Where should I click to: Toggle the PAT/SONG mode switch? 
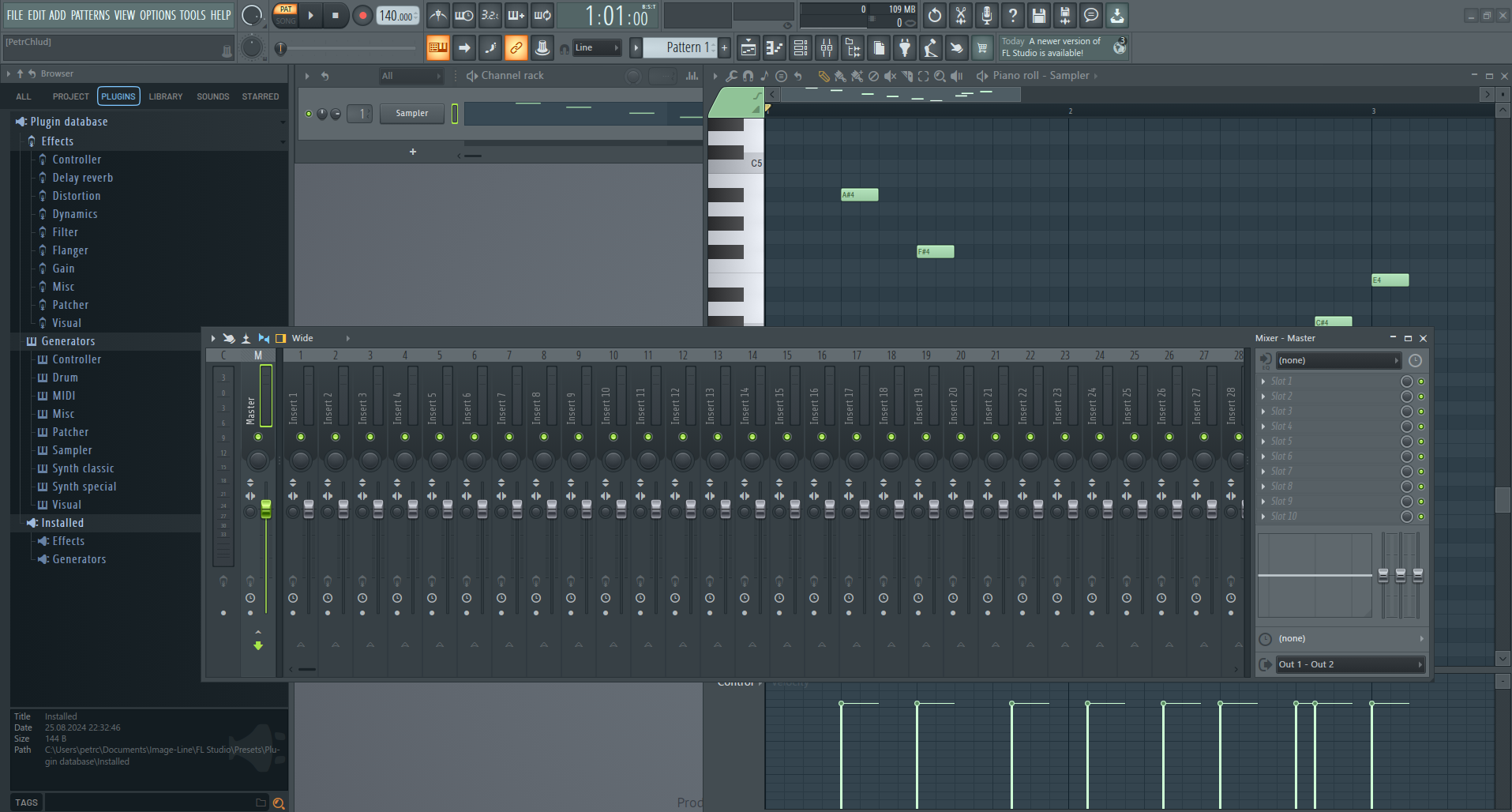point(286,15)
